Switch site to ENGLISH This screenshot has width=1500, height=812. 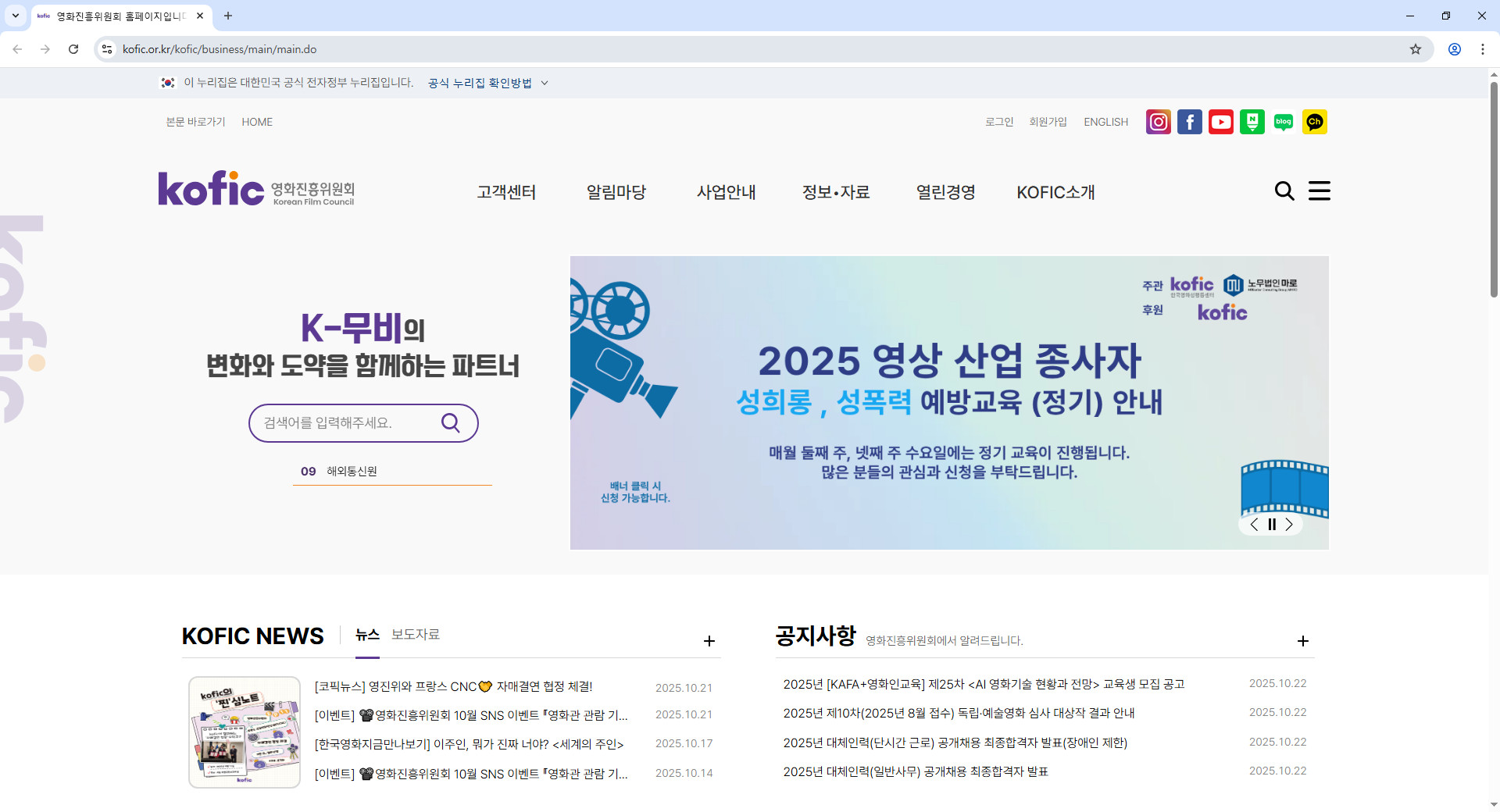click(x=1105, y=122)
